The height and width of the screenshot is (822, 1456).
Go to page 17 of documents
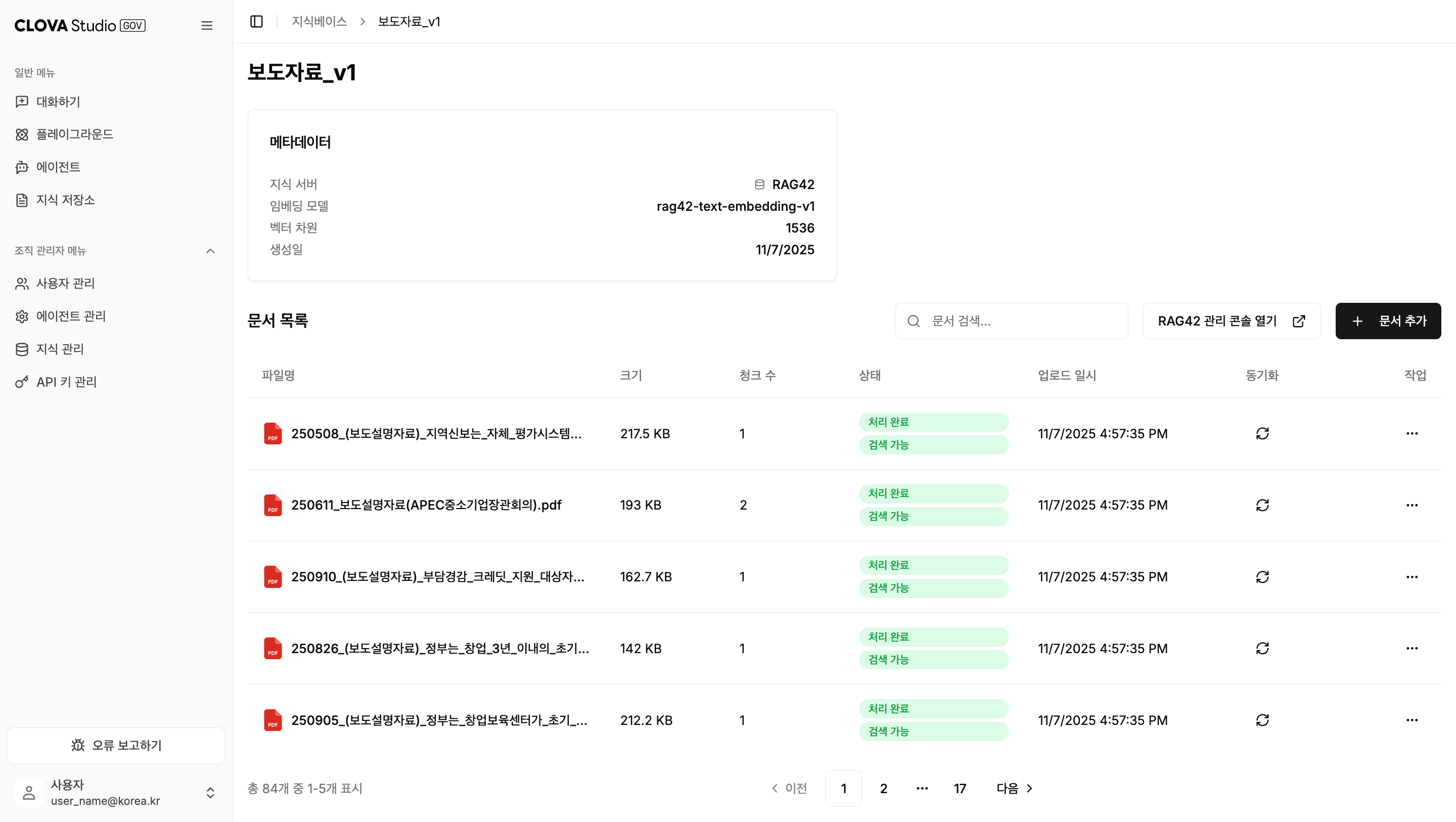point(960,789)
